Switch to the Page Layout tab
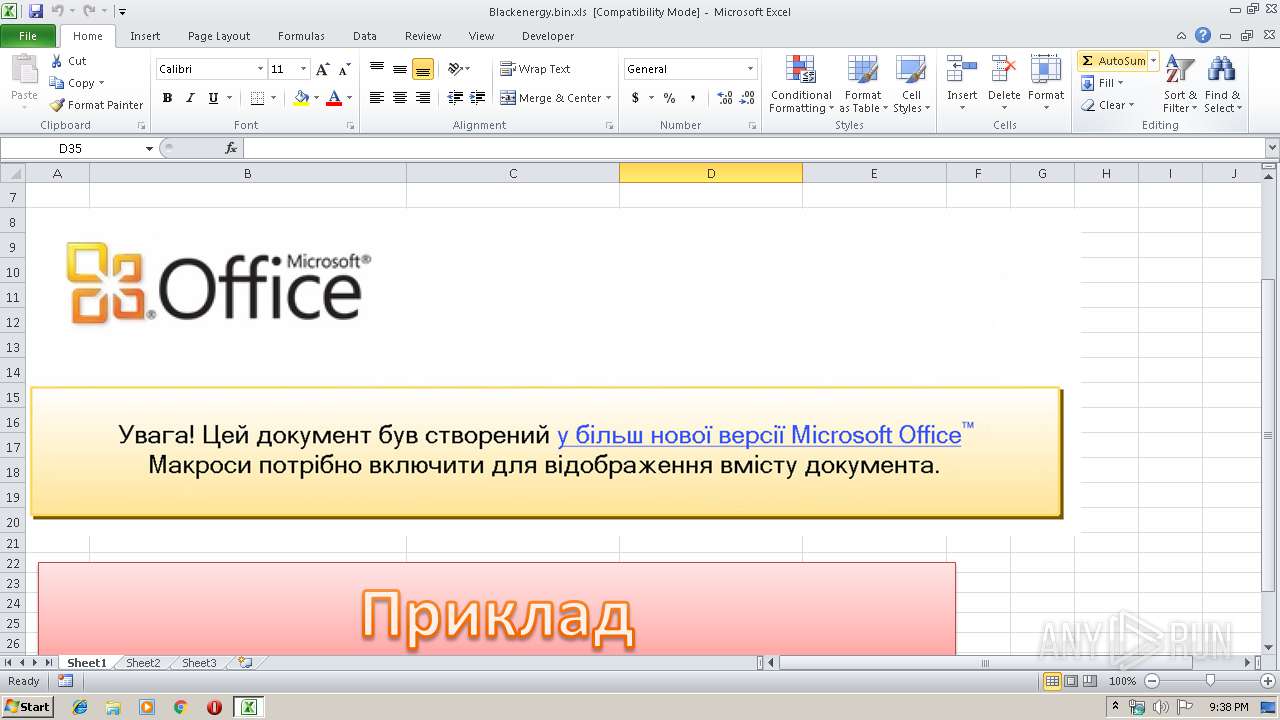This screenshot has height=720, width=1280. 219,36
